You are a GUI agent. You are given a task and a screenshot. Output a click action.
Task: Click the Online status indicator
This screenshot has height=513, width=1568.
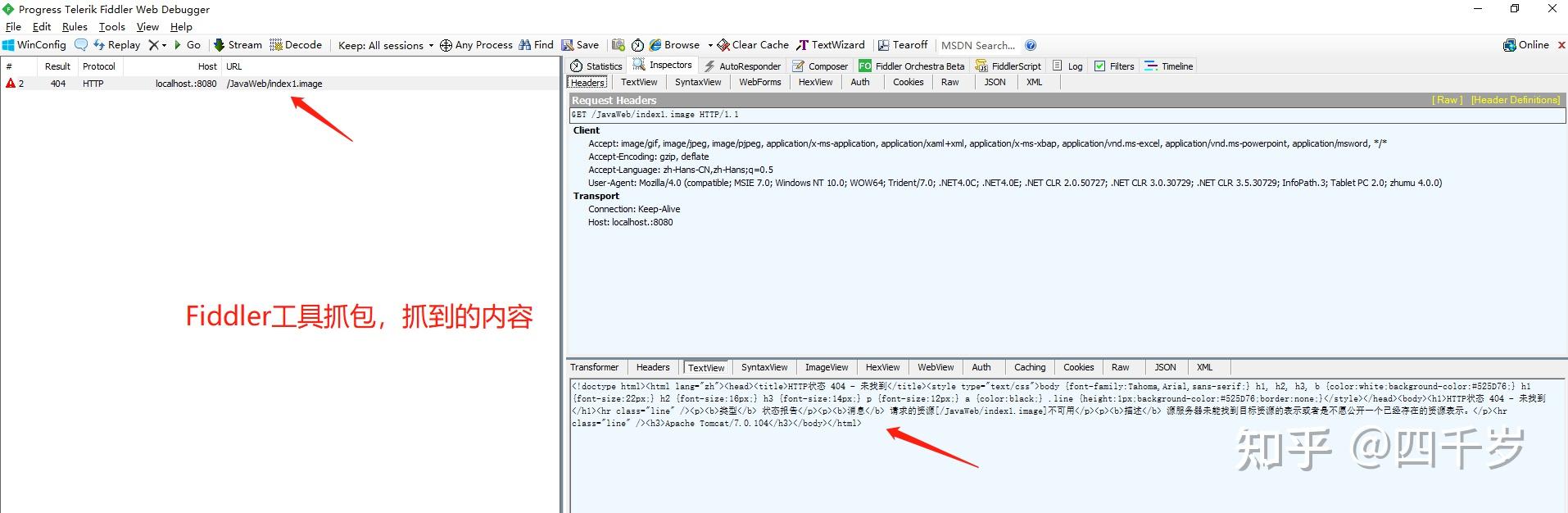(x=1526, y=45)
